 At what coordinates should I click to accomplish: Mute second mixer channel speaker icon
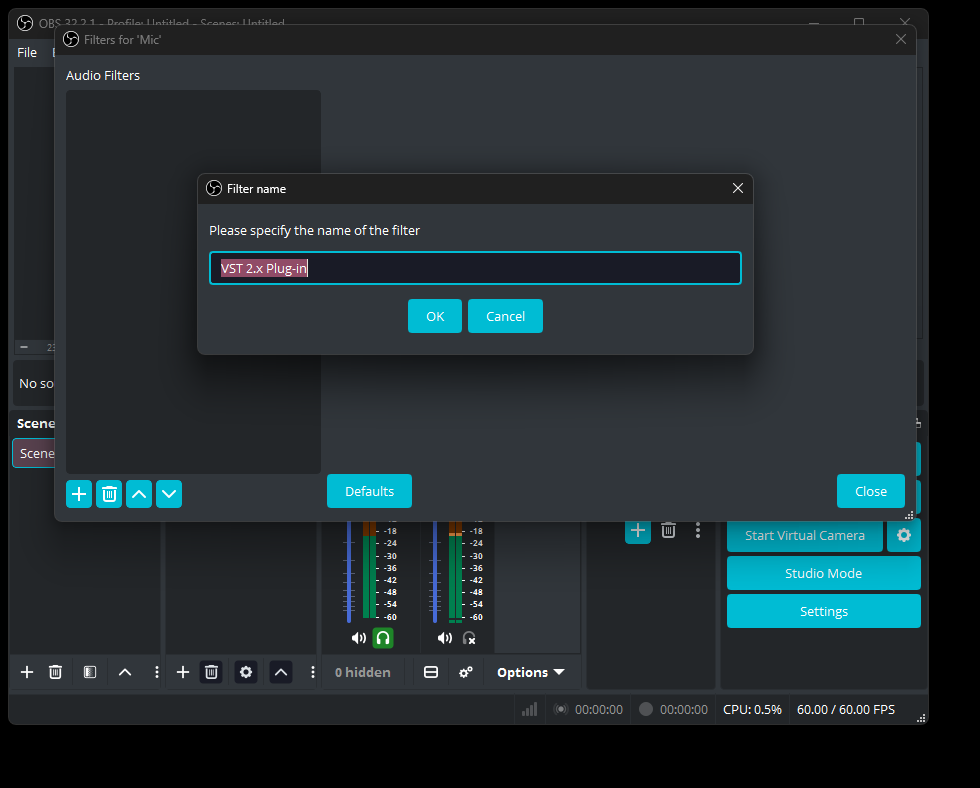pos(444,638)
